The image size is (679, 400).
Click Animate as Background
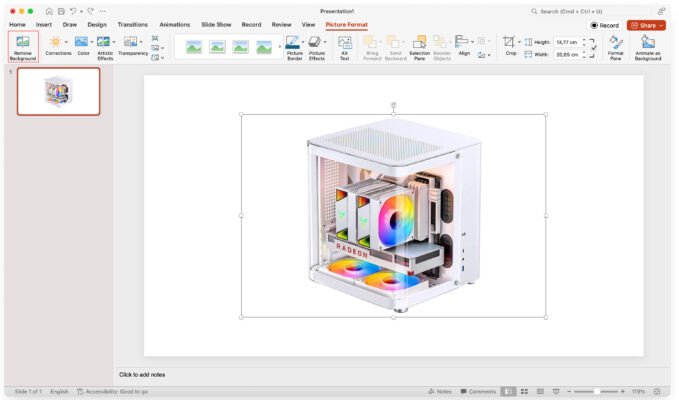click(648, 48)
